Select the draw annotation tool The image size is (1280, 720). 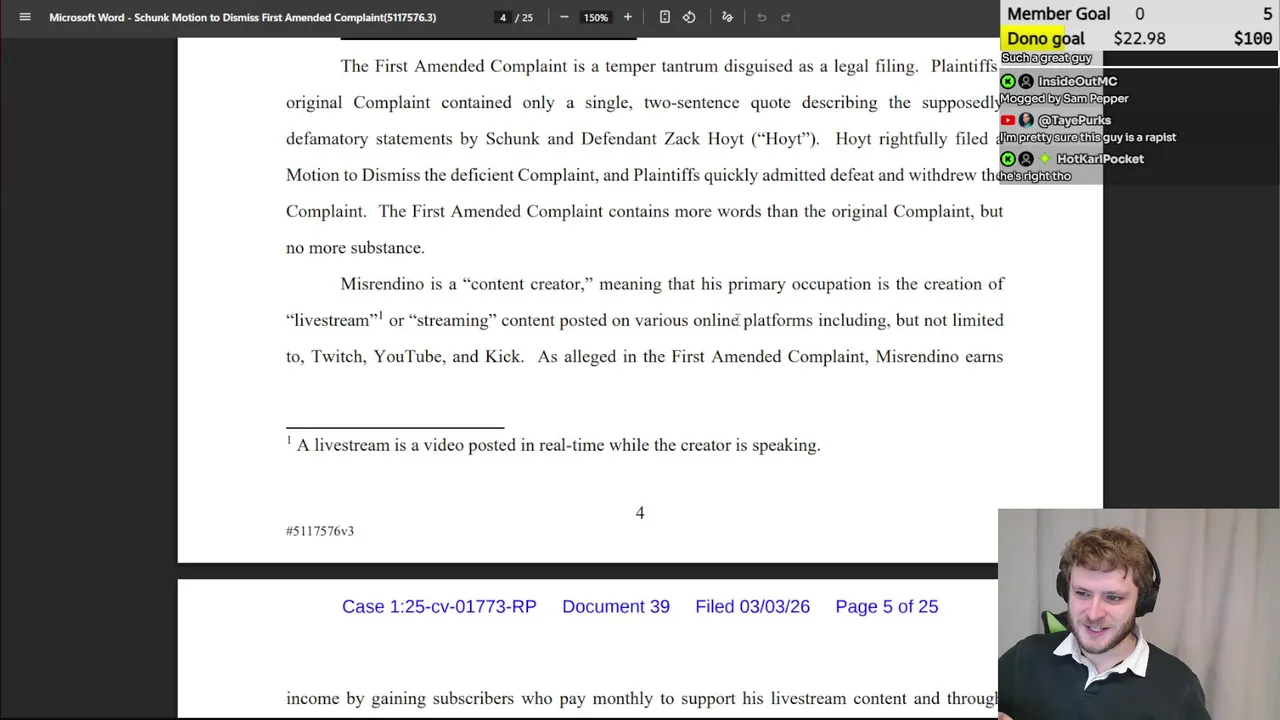coord(727,17)
